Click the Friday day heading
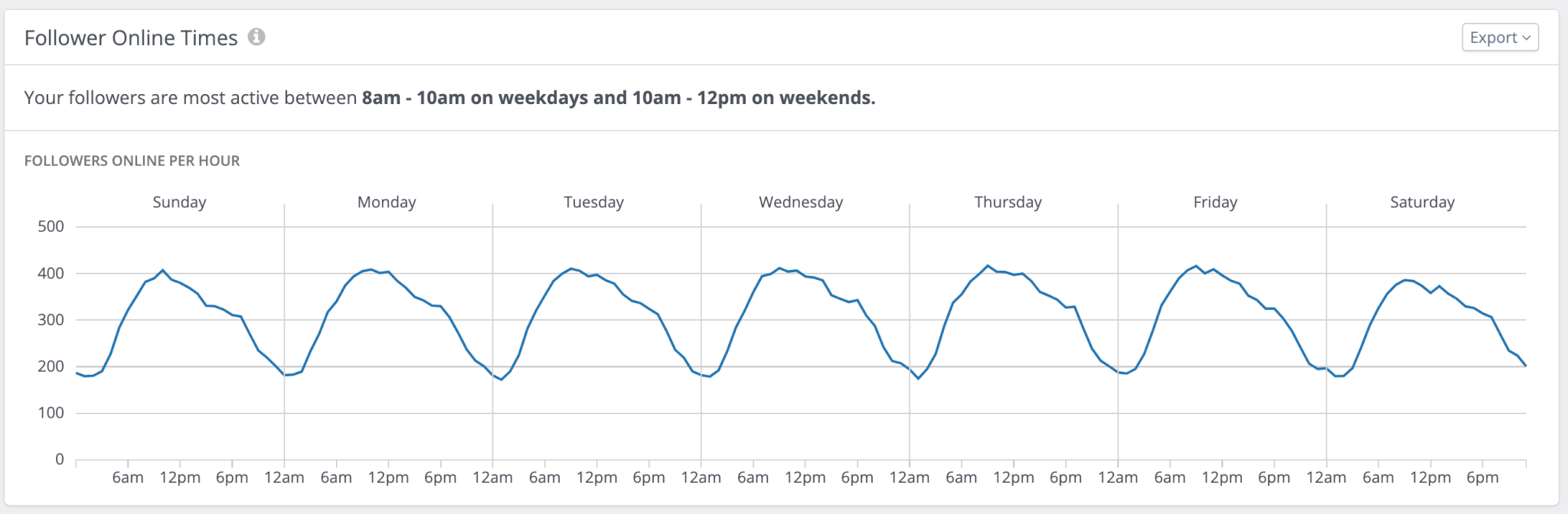Viewport: 1568px width, 514px height. [x=1215, y=202]
